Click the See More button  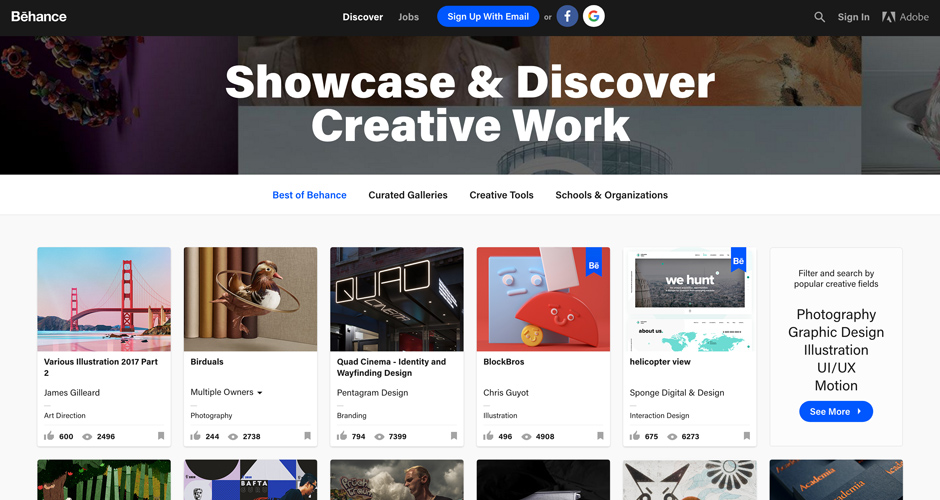[x=836, y=412]
